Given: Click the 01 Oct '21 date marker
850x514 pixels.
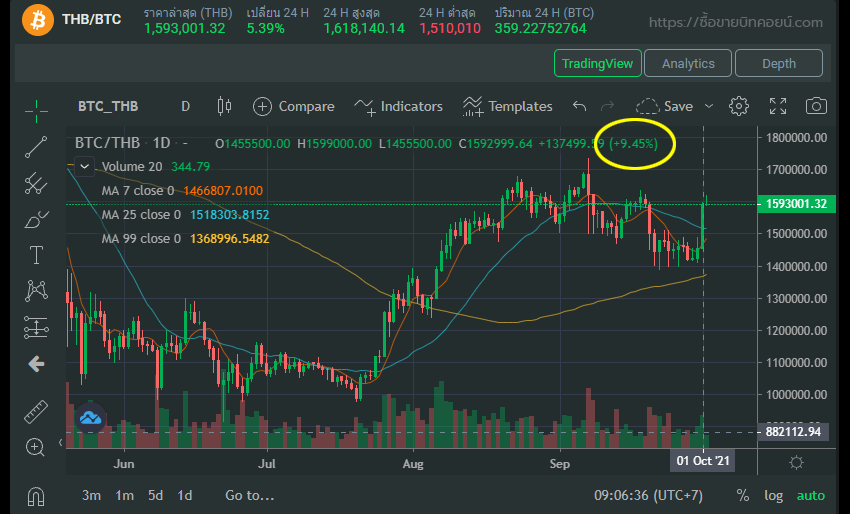Looking at the screenshot, I should point(703,461).
